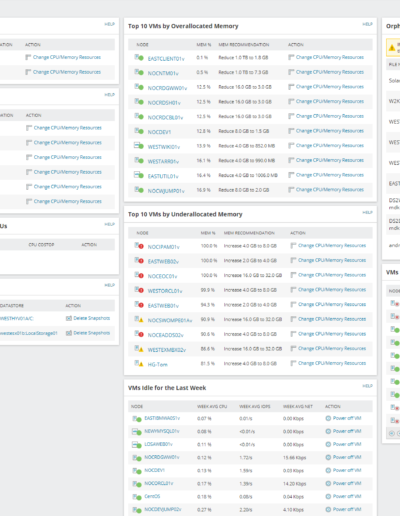Open the EASTCLIENT01v node link
Viewport: 400px width, 516px height.
pyautogui.click(x=166, y=59)
